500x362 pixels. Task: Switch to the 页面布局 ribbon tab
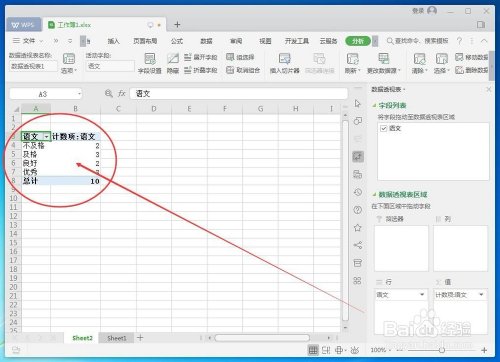point(145,41)
